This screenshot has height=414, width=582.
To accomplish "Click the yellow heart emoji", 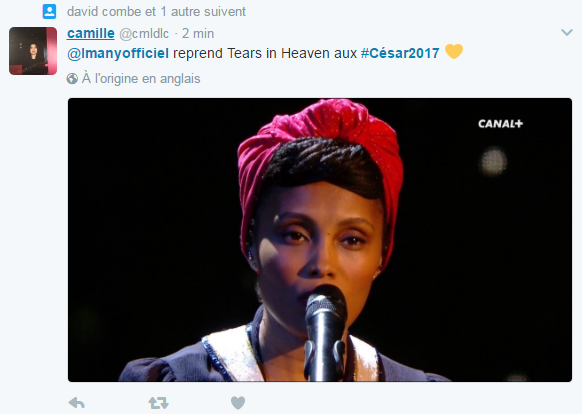I will coord(454,52).
